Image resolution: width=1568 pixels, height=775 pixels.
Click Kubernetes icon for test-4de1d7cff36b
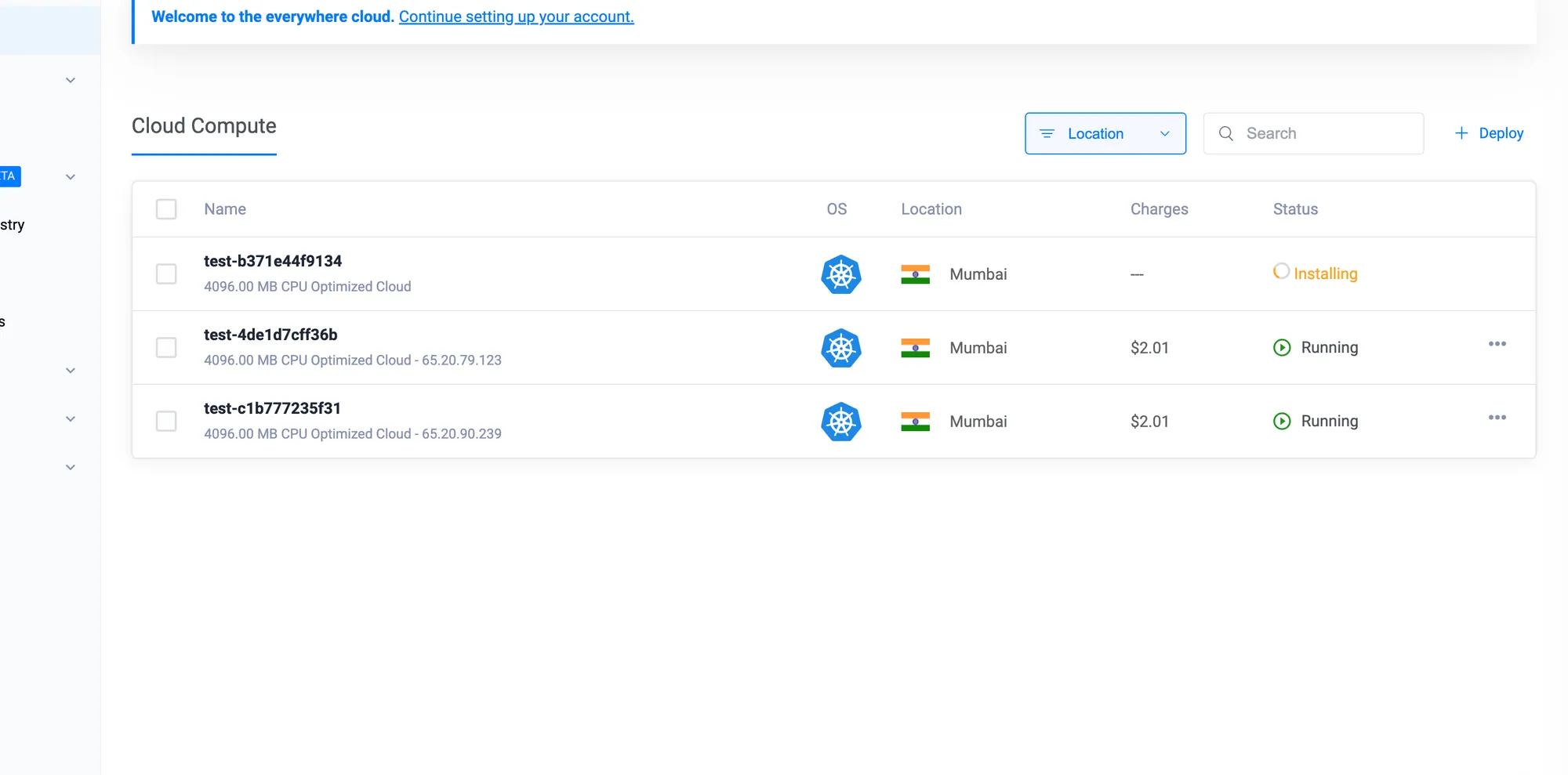840,348
